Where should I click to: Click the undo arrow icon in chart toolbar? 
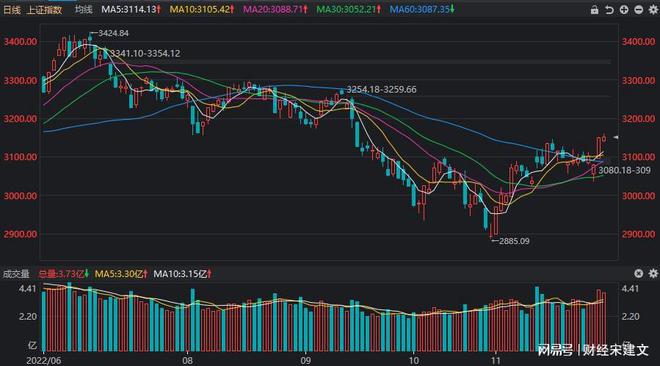coord(609,10)
